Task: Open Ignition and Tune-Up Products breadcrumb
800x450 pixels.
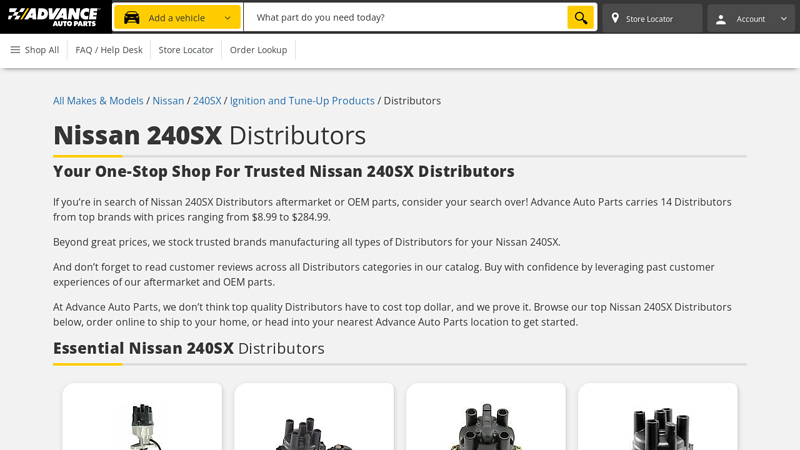Action: click(x=302, y=101)
